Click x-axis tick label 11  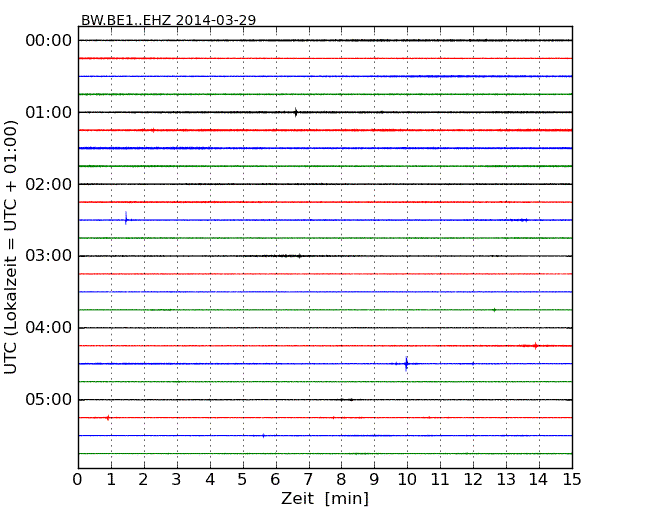click(x=440, y=480)
